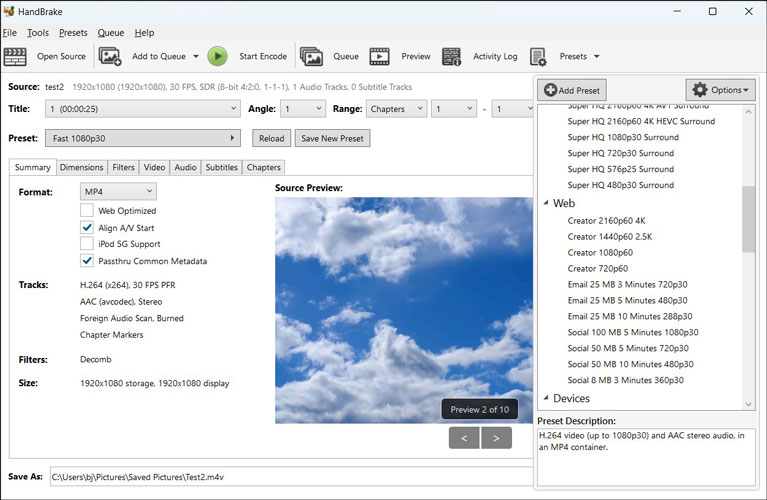Screen dimensions: 767x500
Task: Select Social 8 MB 3 Minutes 360p30
Action: (625, 380)
